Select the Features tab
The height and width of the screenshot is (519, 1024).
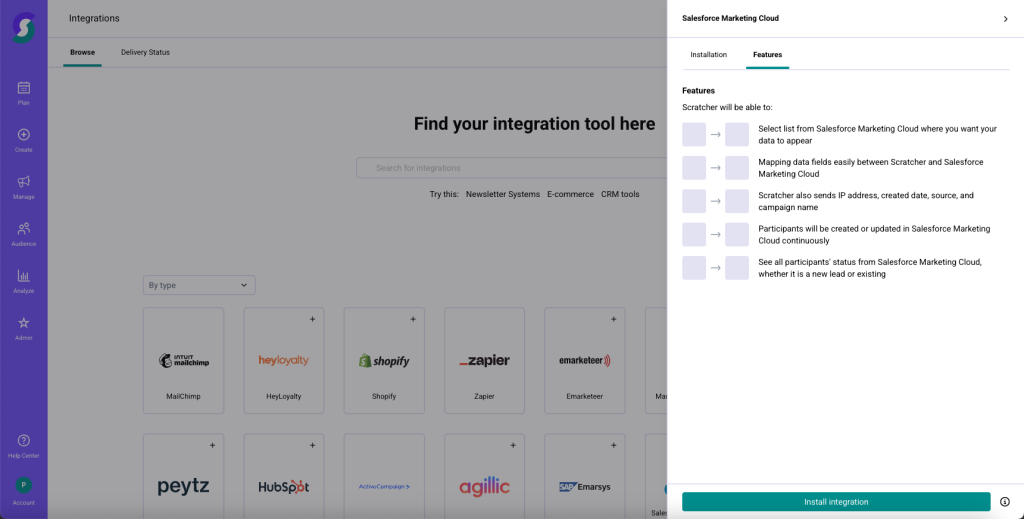pyautogui.click(x=767, y=54)
